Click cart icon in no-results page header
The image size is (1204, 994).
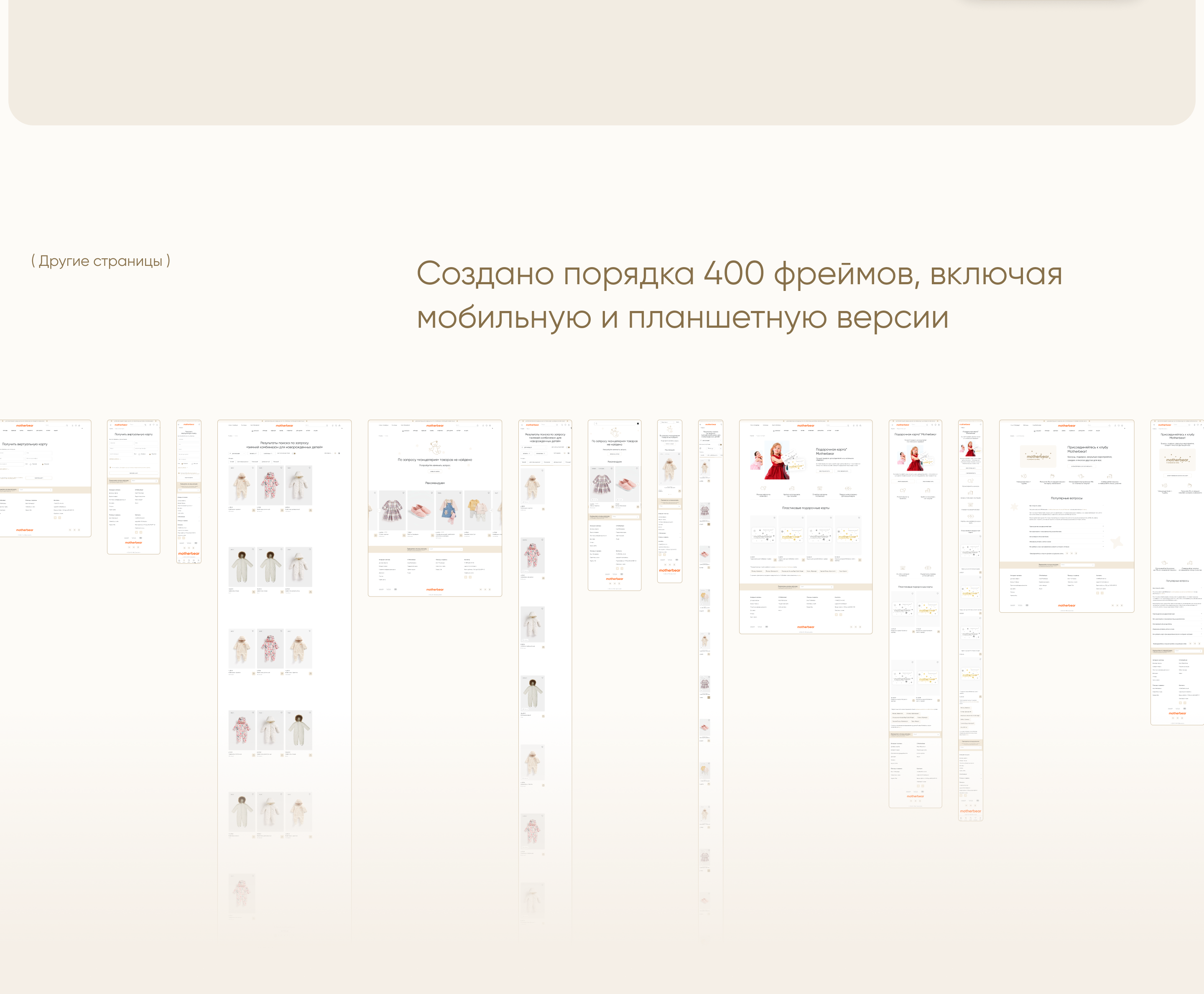coord(490,426)
